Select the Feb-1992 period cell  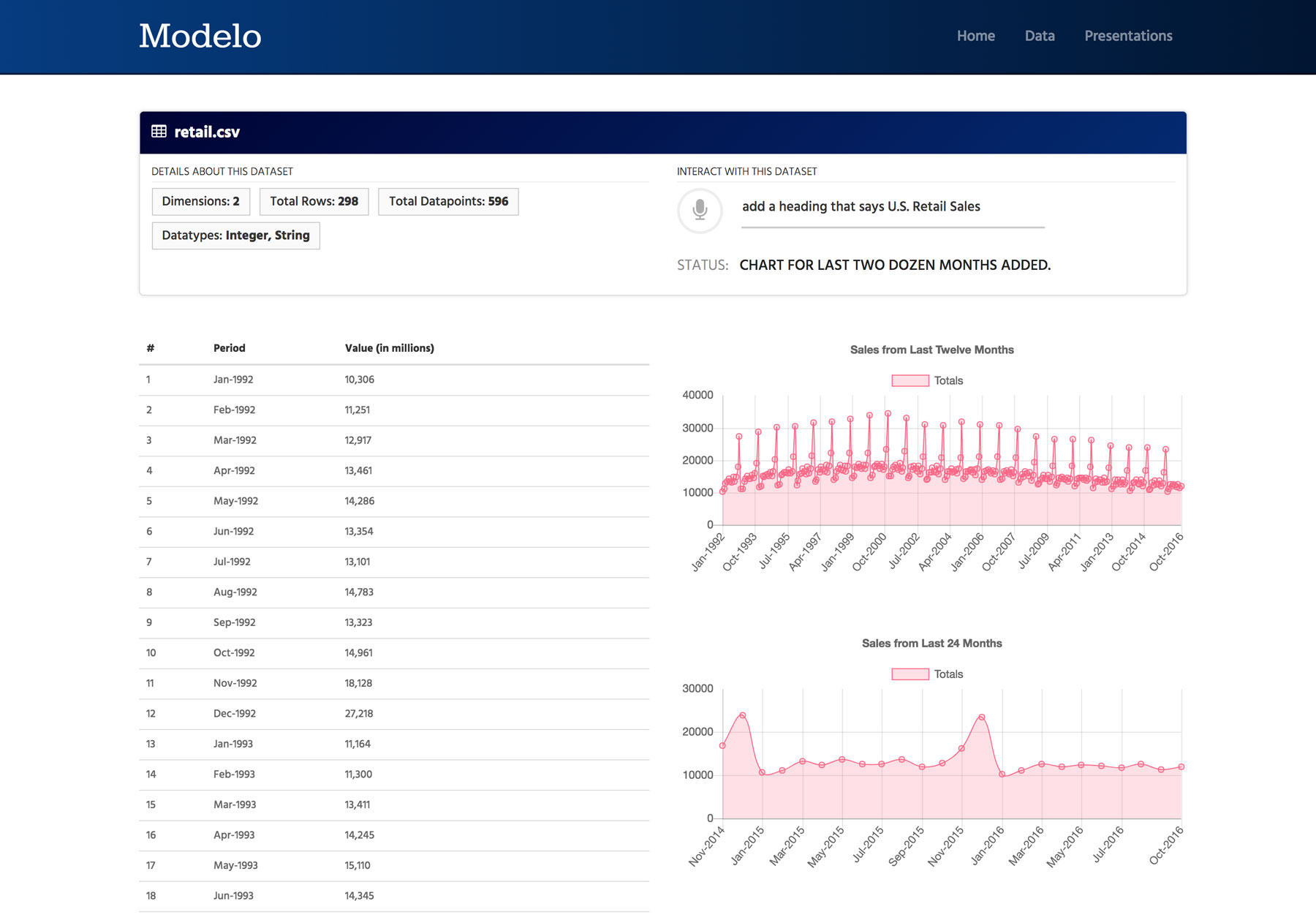point(234,410)
